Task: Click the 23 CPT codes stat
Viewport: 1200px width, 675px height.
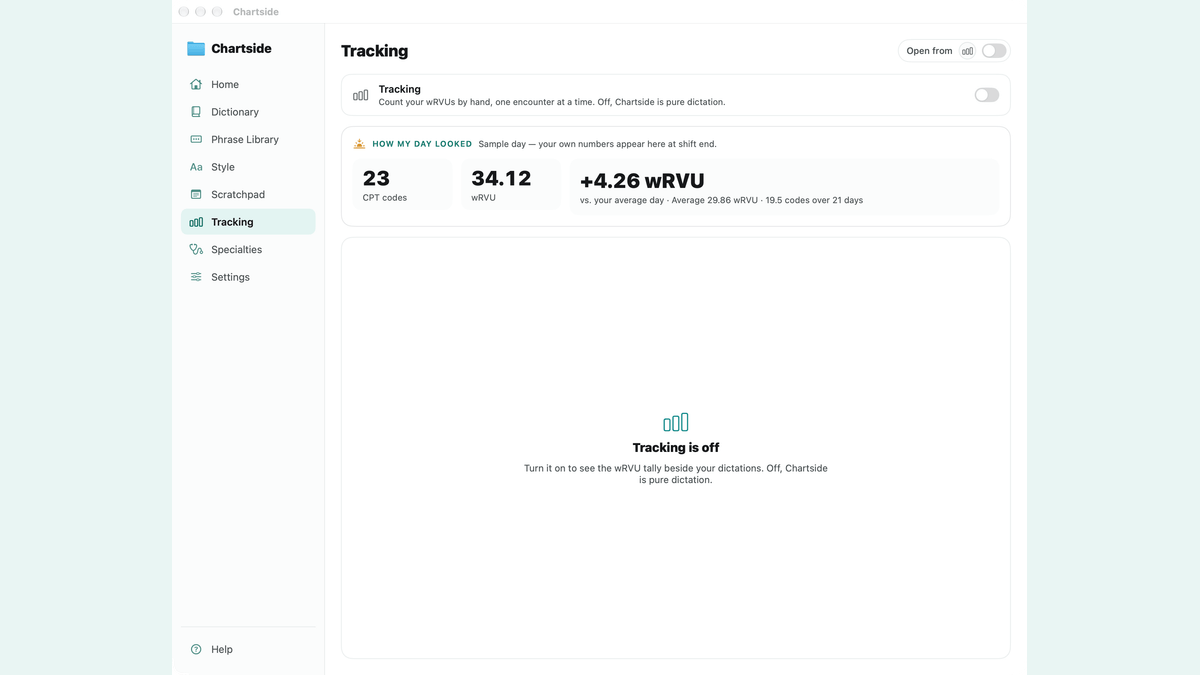Action: click(x=402, y=185)
